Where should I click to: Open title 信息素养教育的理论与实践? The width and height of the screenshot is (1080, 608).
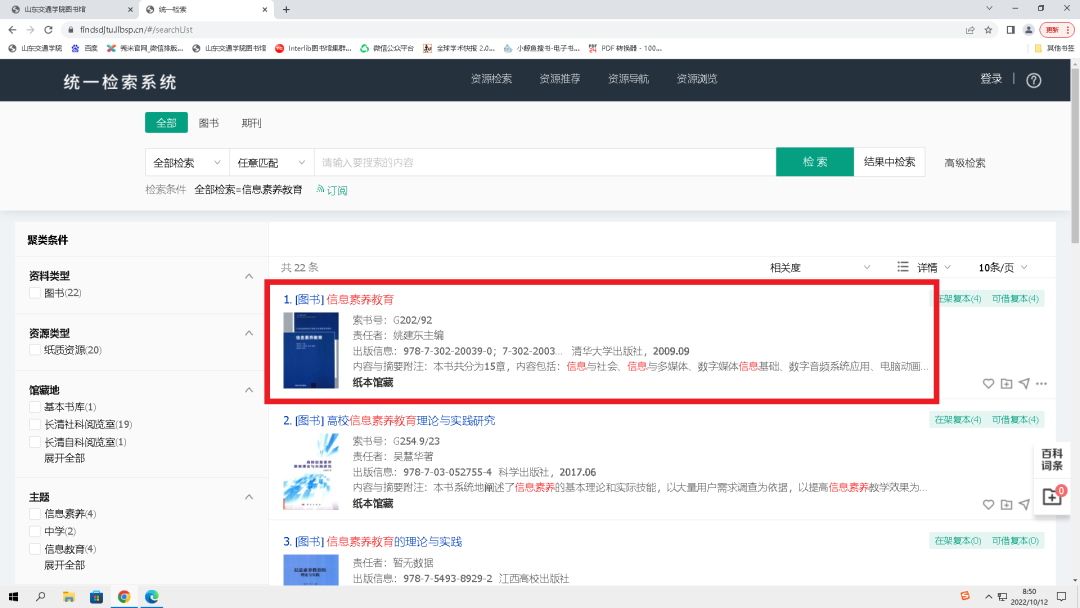click(x=394, y=541)
